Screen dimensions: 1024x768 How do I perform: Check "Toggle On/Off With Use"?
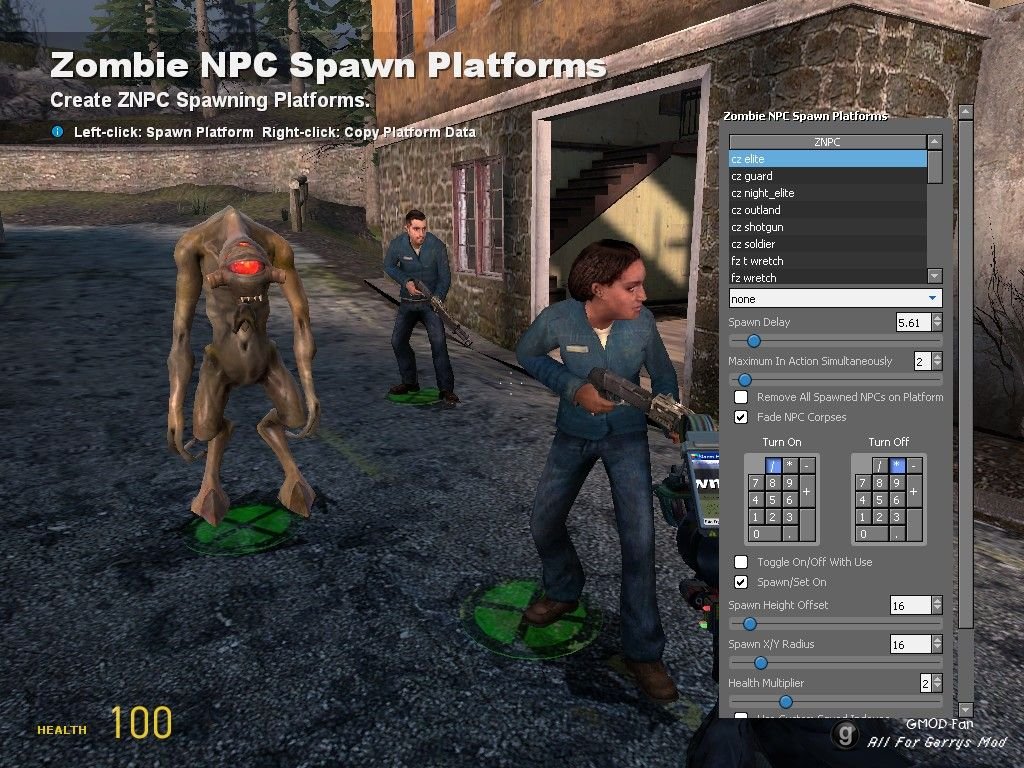pyautogui.click(x=741, y=561)
